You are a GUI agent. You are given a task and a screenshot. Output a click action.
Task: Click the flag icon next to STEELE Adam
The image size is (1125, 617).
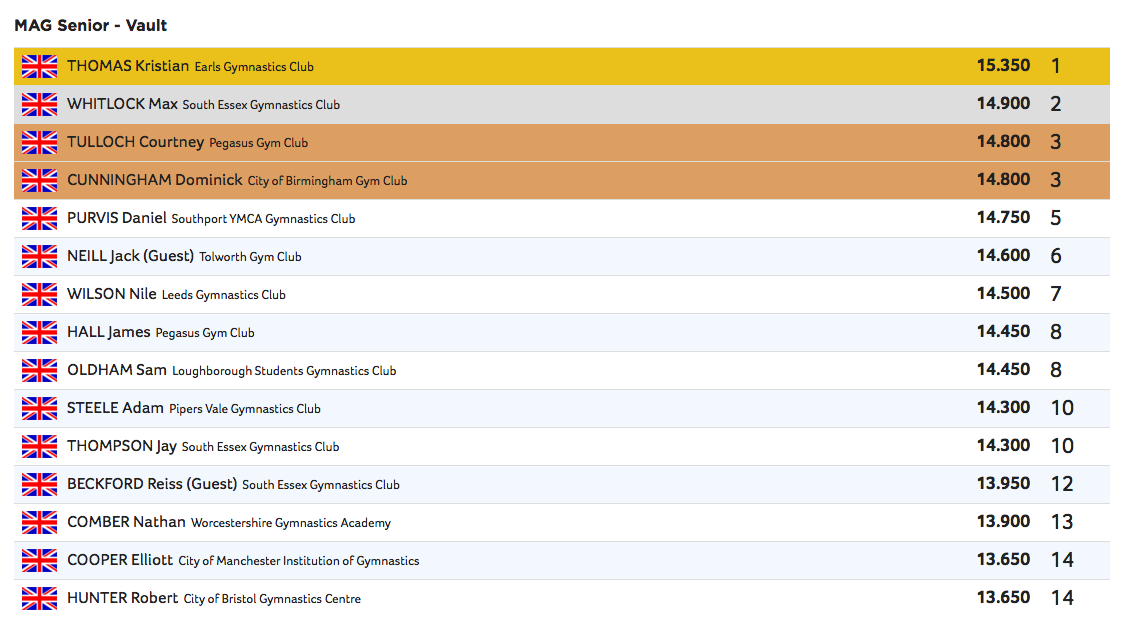click(x=40, y=409)
